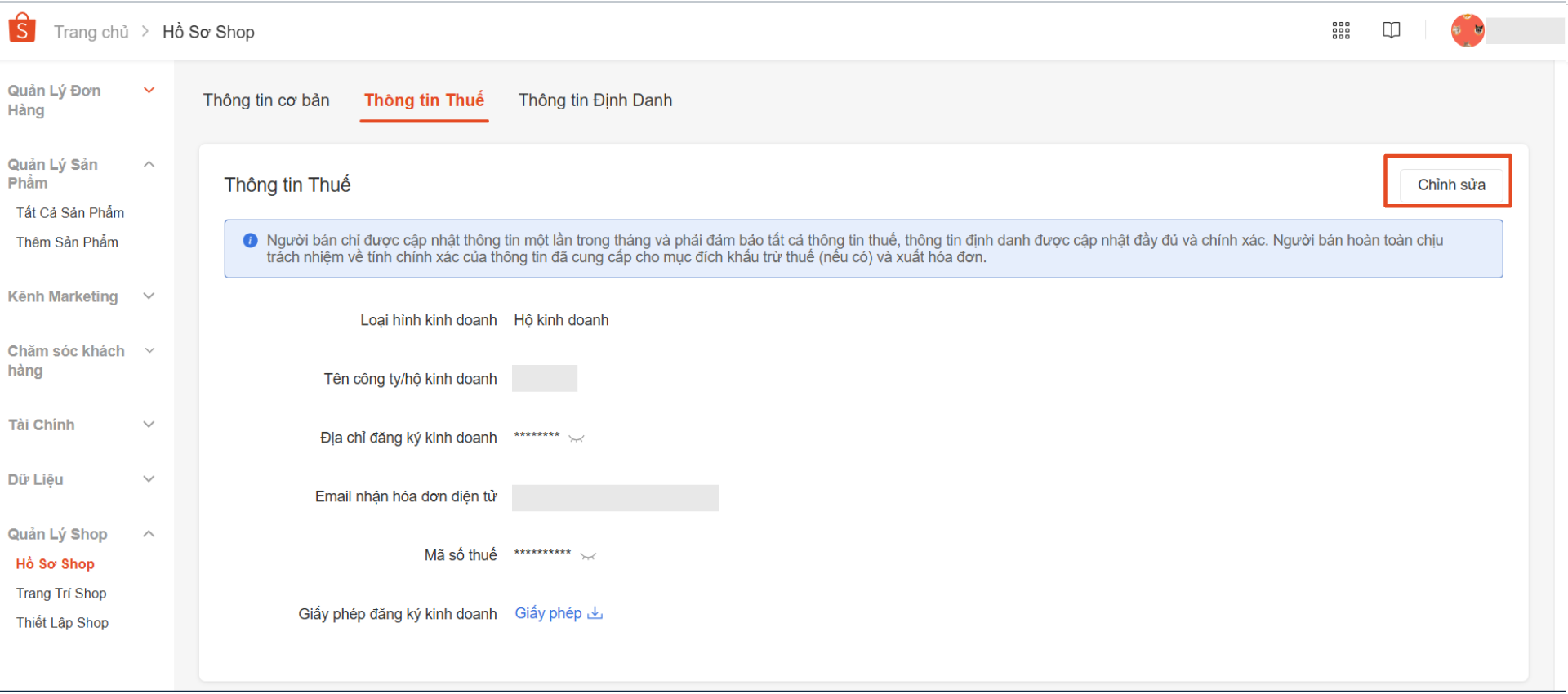Open the help book icon

1392,31
